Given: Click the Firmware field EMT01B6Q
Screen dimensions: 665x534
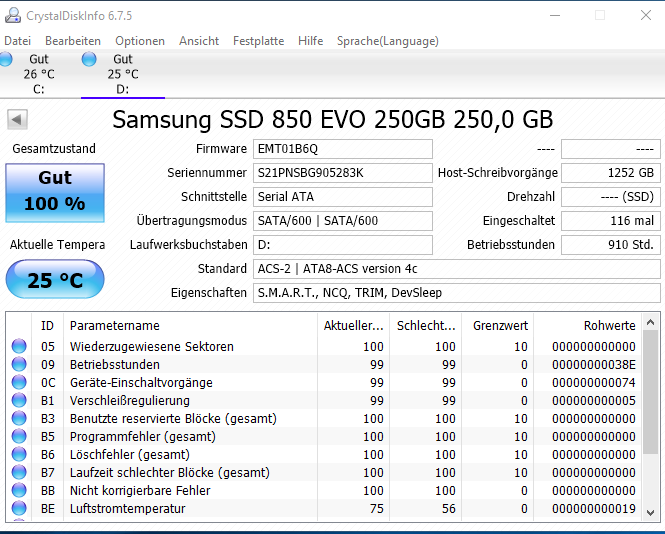Looking at the screenshot, I should coord(343,149).
